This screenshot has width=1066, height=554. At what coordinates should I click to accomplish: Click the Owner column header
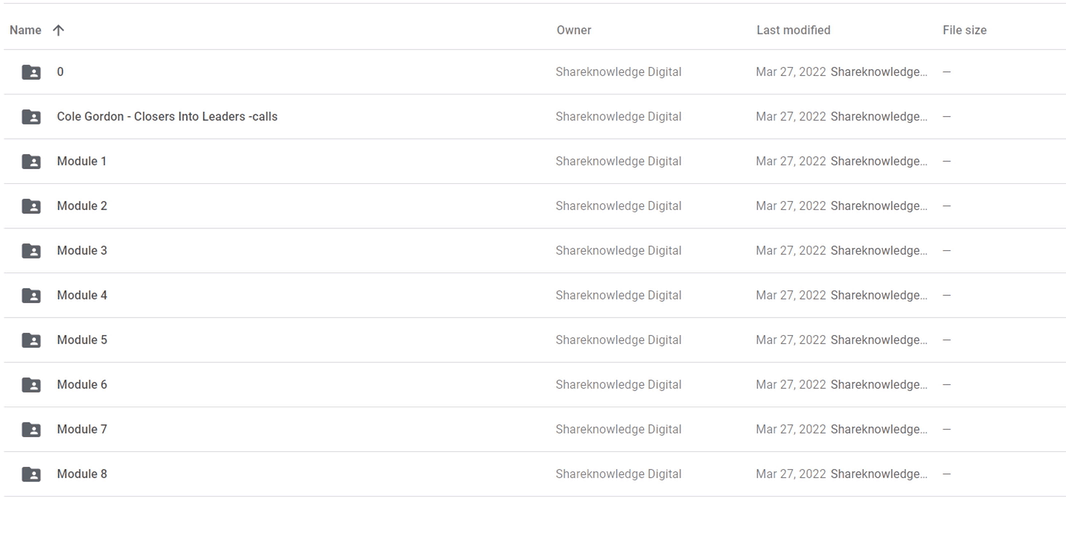(574, 30)
